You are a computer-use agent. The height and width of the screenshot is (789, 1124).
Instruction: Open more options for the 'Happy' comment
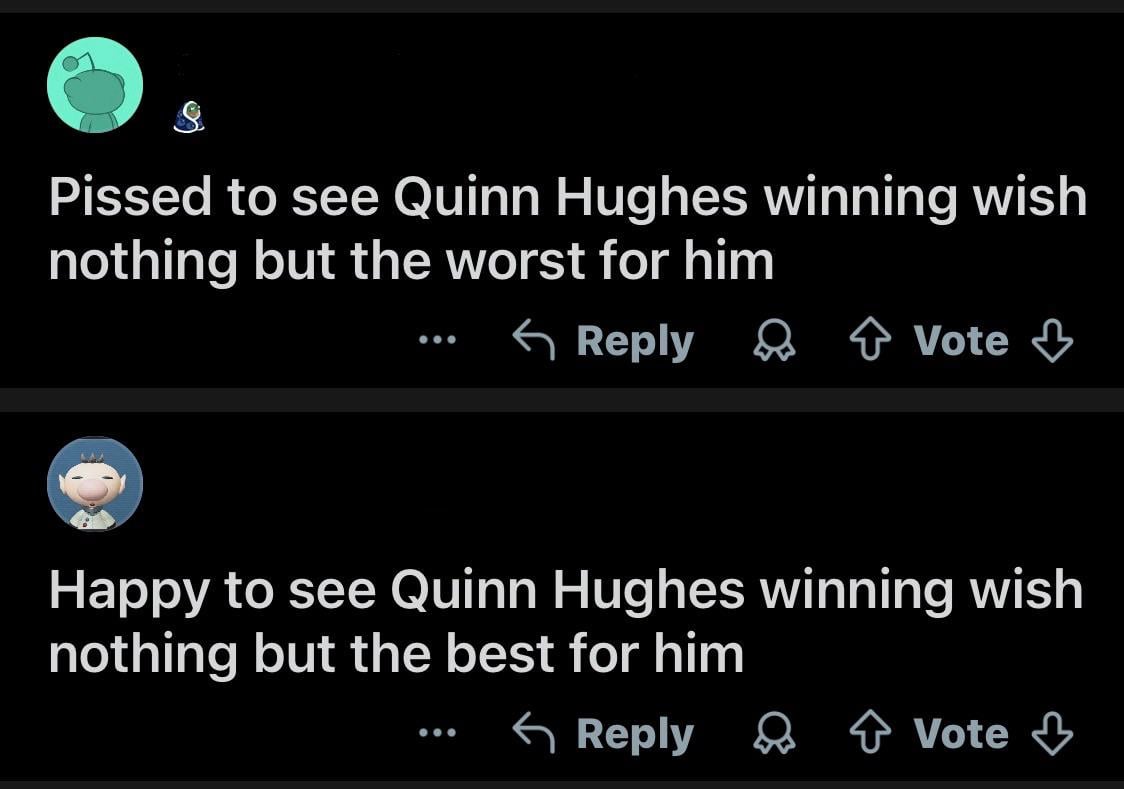[437, 735]
